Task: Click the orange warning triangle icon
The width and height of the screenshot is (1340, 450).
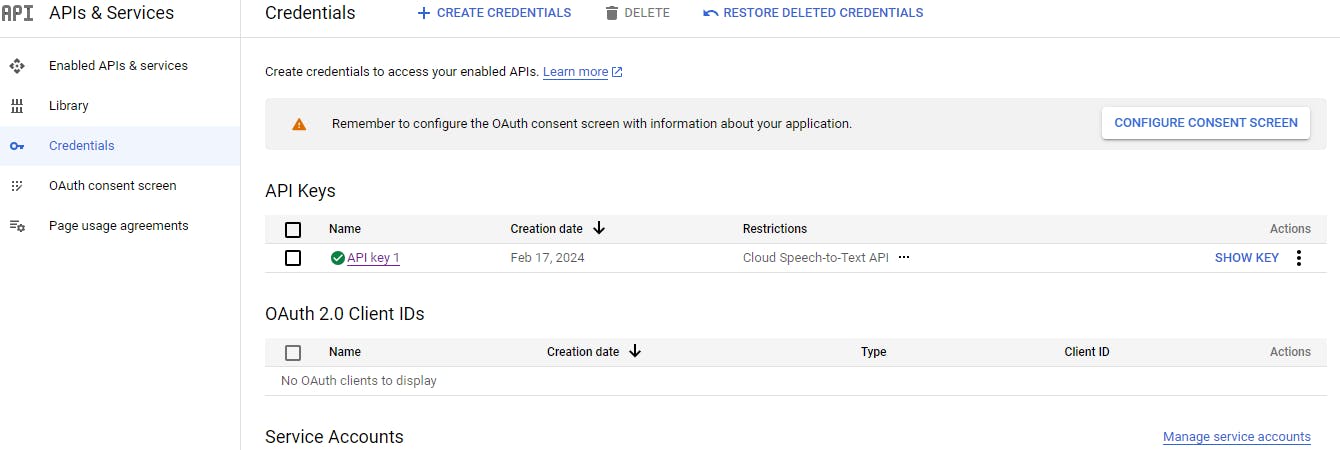Action: click(299, 124)
